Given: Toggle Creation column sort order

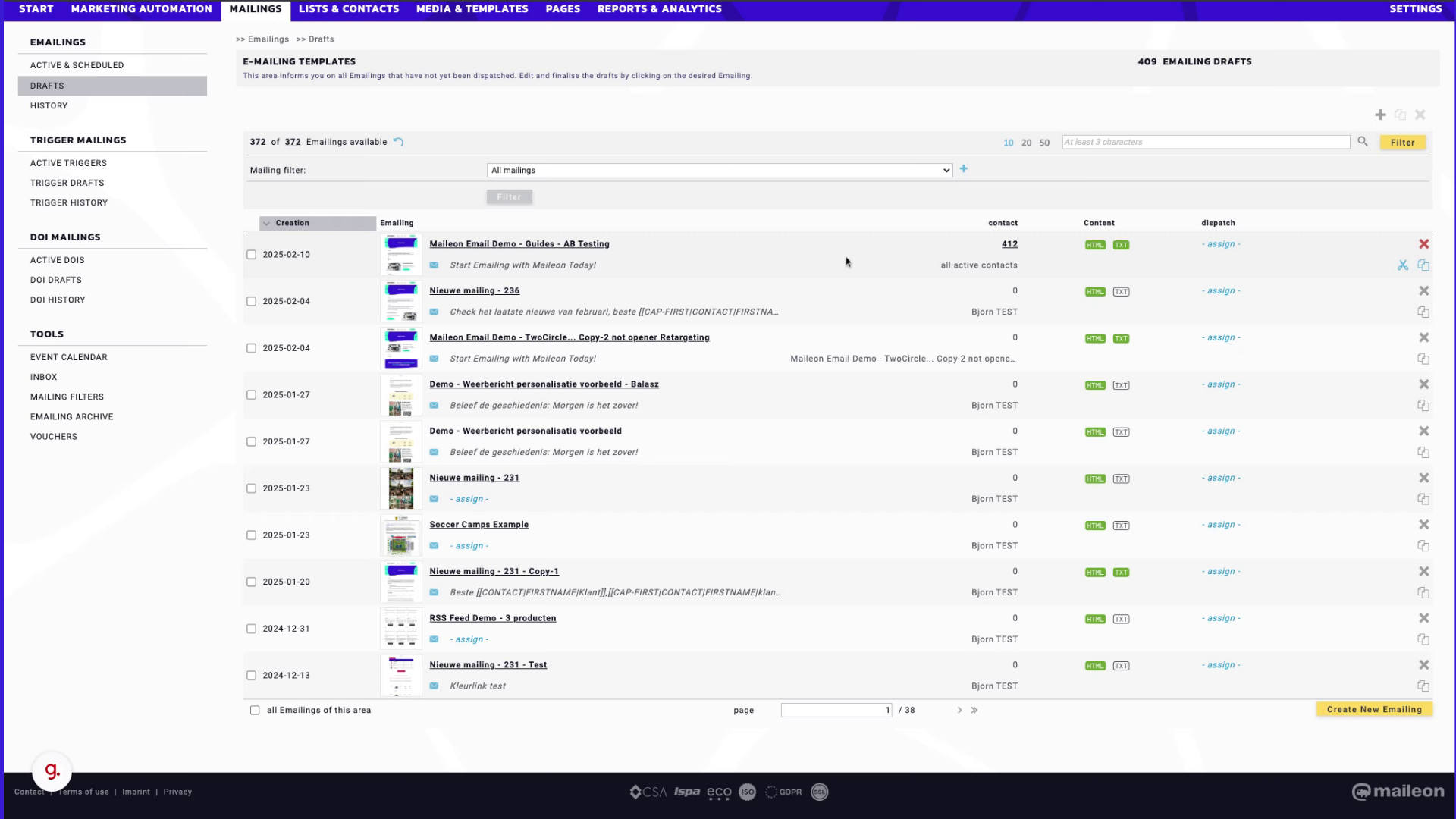Looking at the screenshot, I should (318, 223).
